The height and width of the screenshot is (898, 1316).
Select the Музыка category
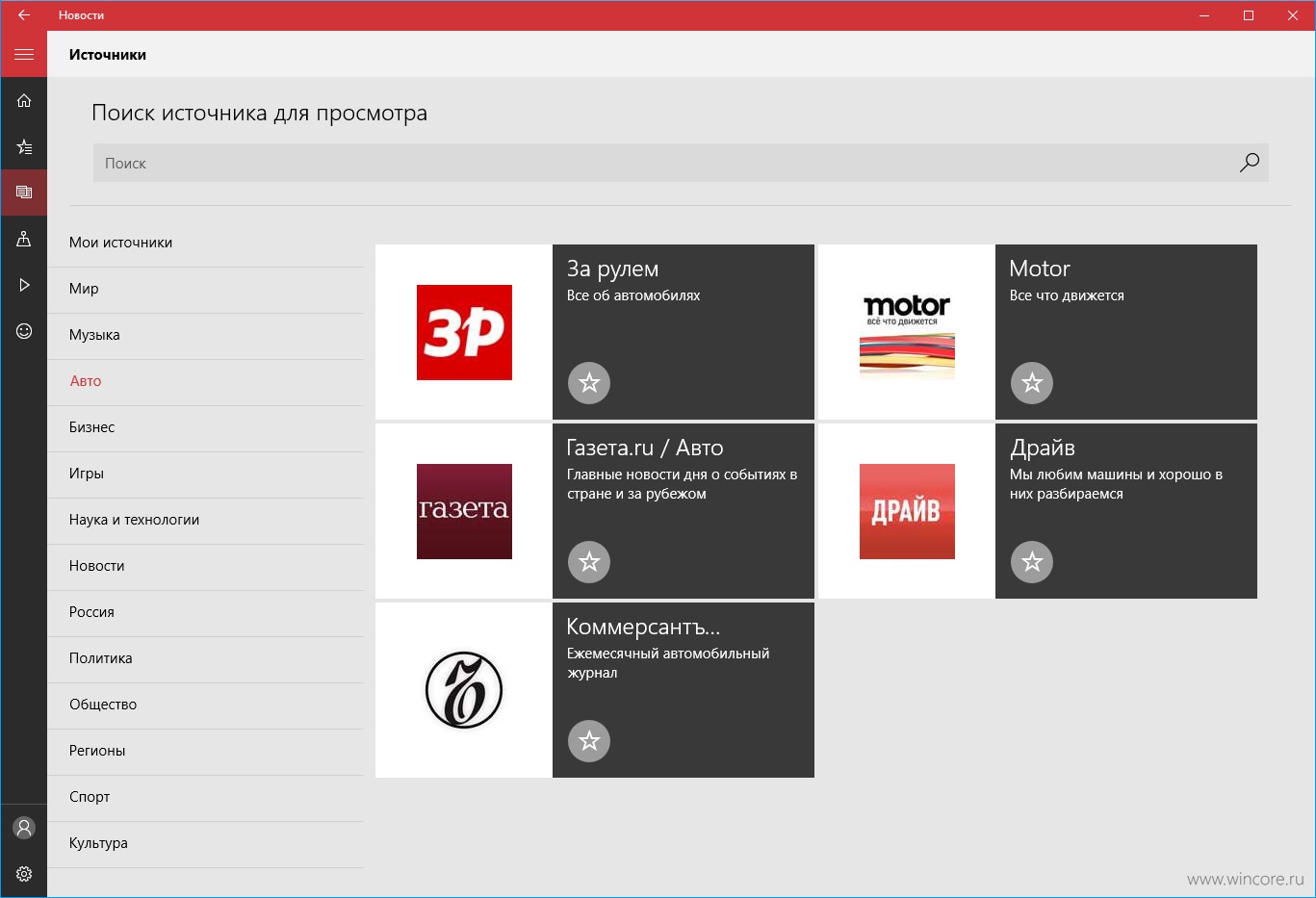pos(206,335)
